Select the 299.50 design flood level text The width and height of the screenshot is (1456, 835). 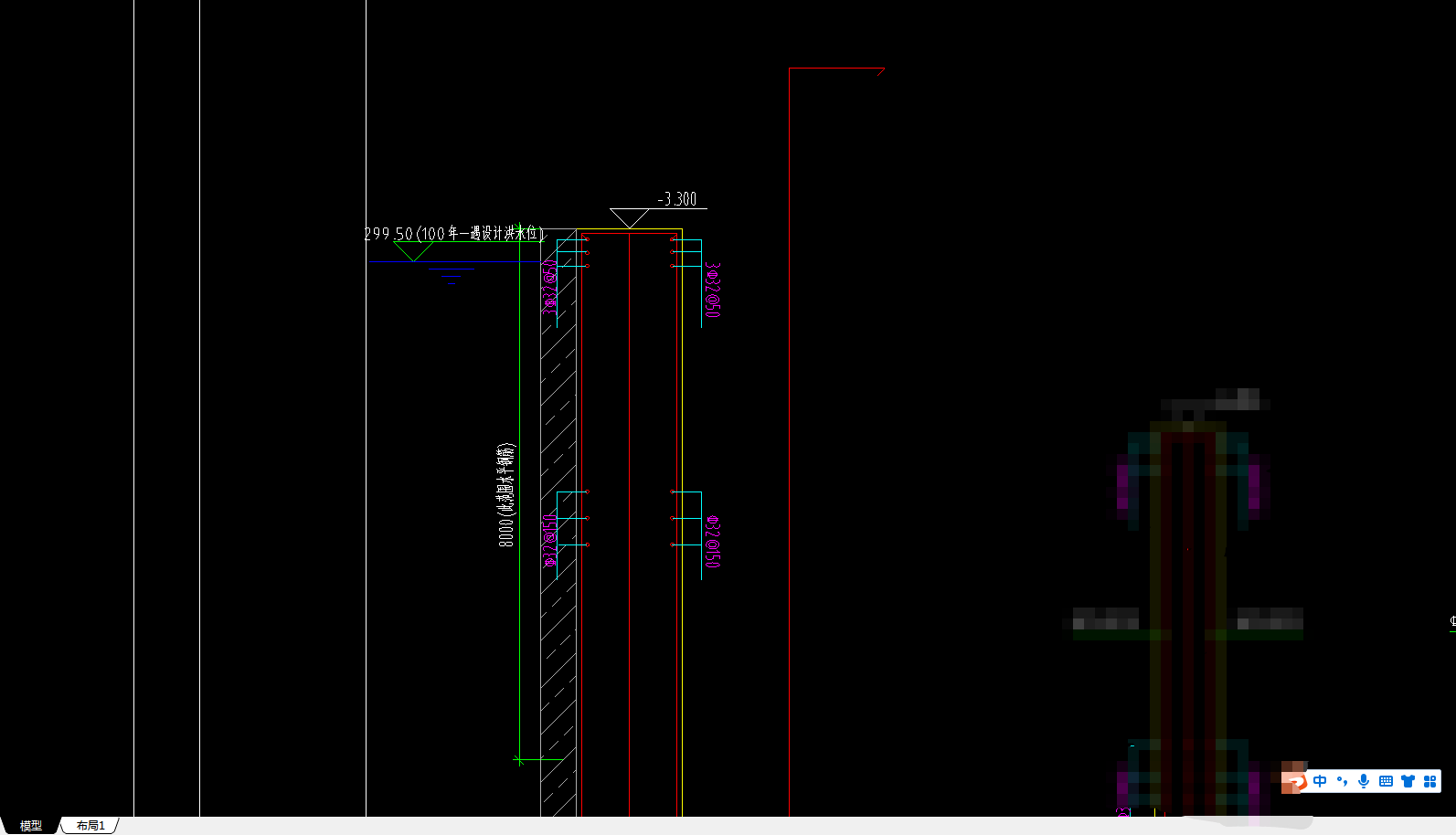pyautogui.click(x=454, y=234)
